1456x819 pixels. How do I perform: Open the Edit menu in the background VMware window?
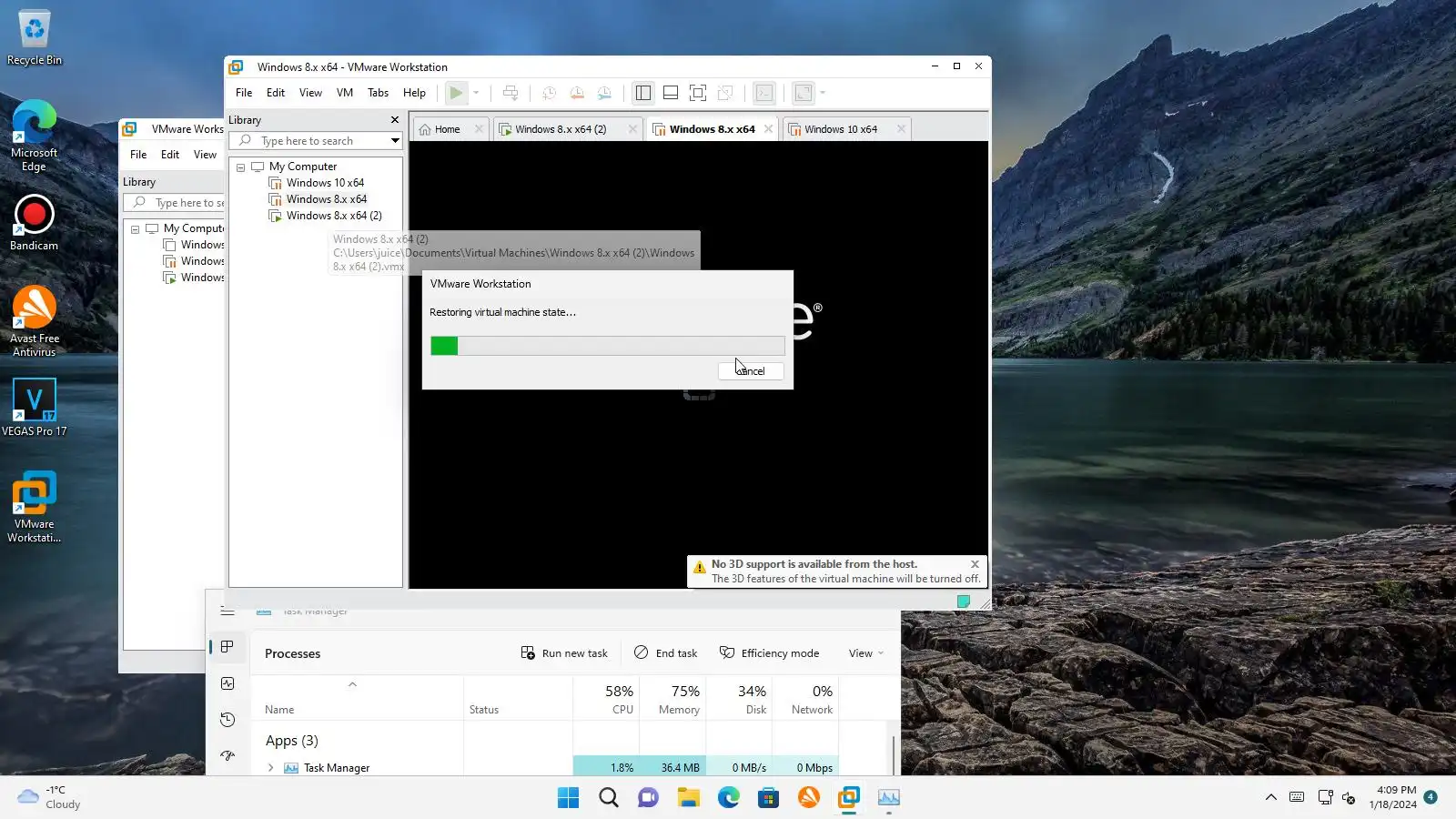[170, 155]
